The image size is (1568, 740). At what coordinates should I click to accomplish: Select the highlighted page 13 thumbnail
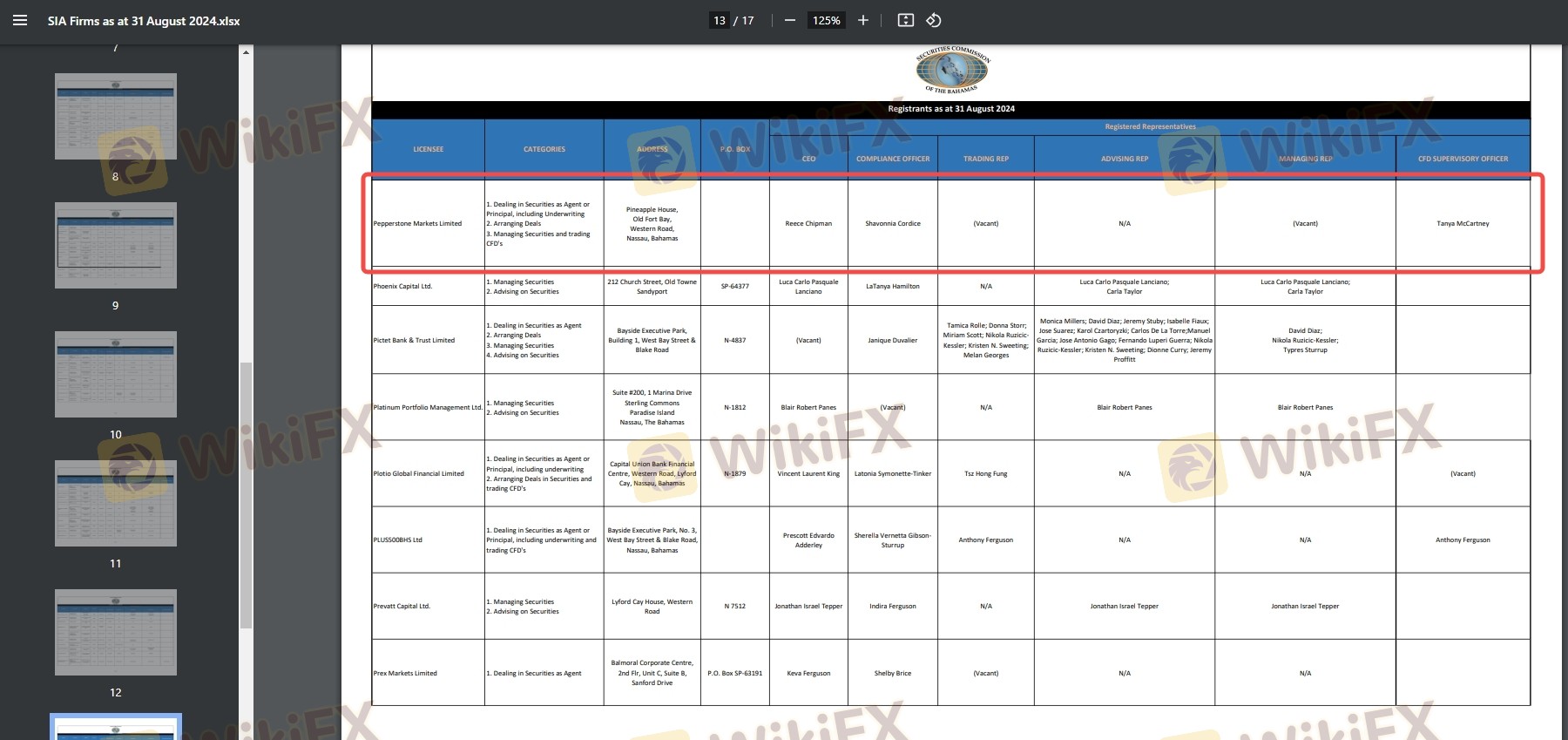pos(116,729)
